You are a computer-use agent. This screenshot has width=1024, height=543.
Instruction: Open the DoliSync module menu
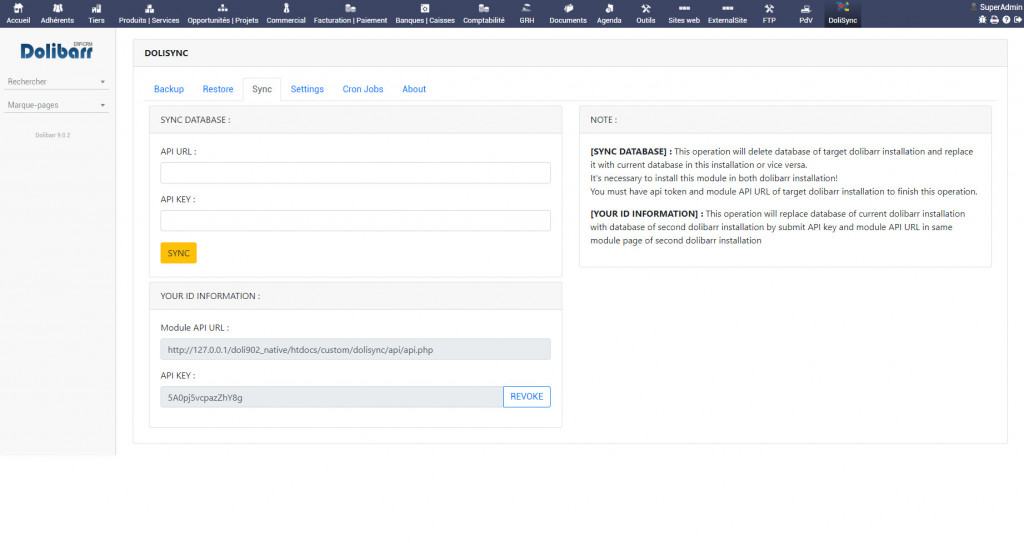(x=842, y=14)
